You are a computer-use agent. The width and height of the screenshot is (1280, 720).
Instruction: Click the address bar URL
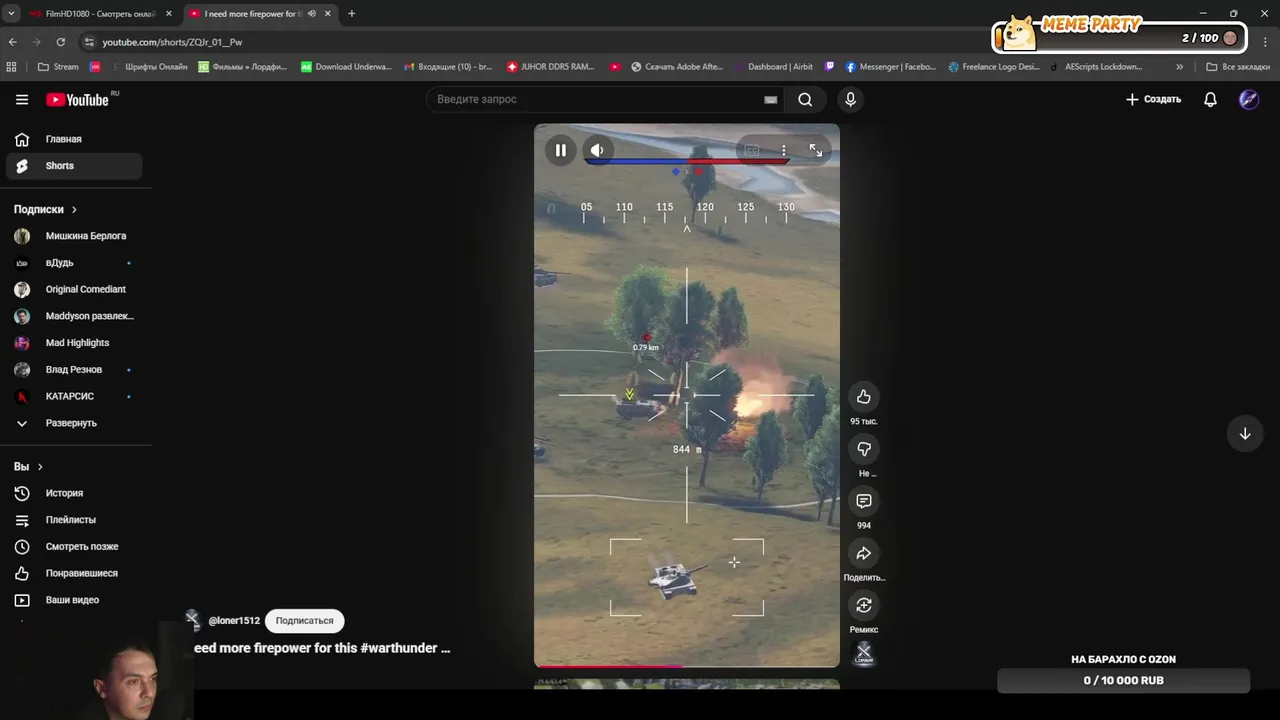click(x=172, y=42)
